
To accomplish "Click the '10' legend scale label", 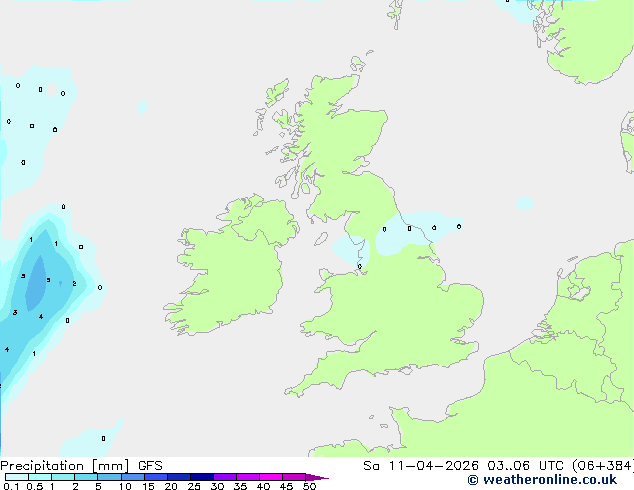I will click(x=125, y=486).
